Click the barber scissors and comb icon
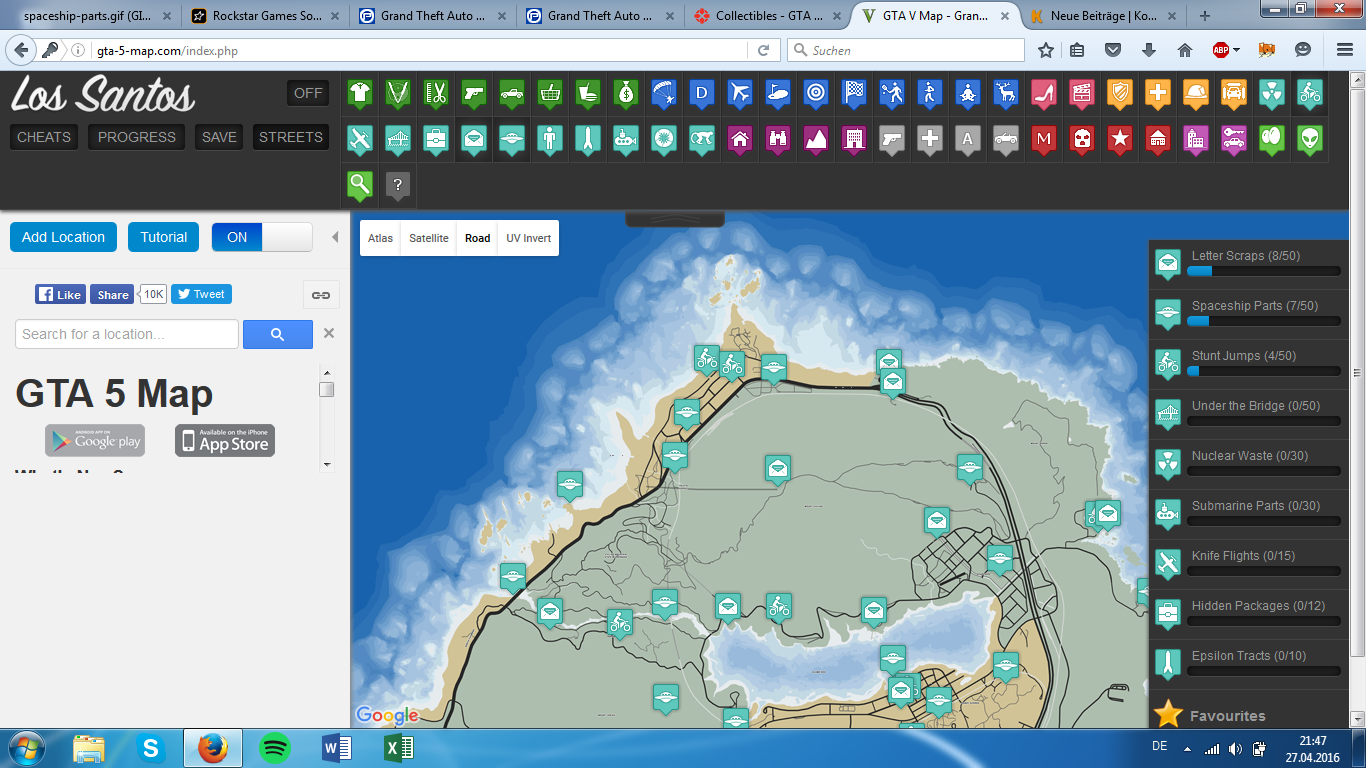 [435, 94]
